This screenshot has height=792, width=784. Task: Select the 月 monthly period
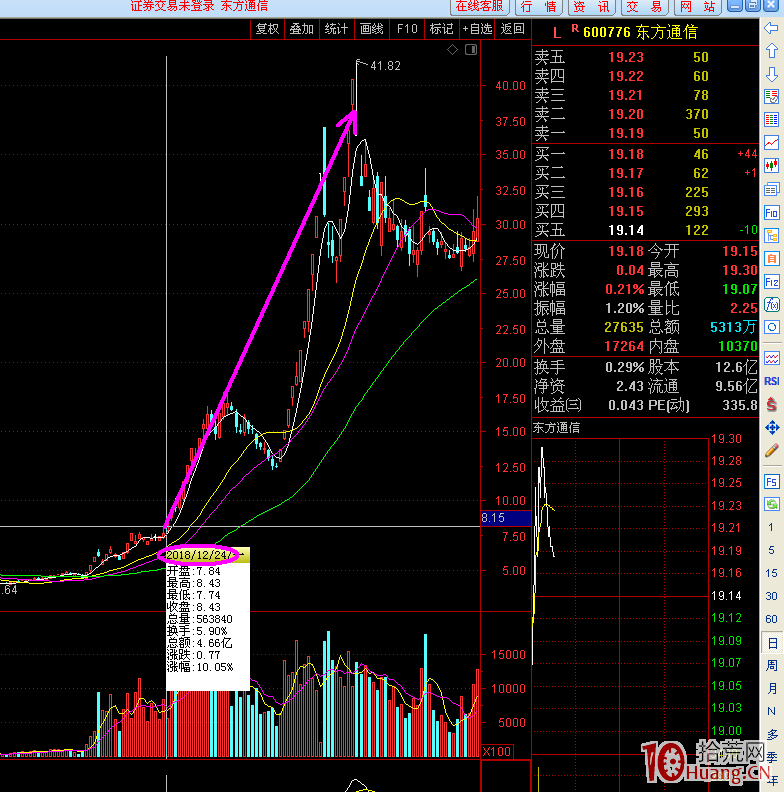[x=772, y=688]
